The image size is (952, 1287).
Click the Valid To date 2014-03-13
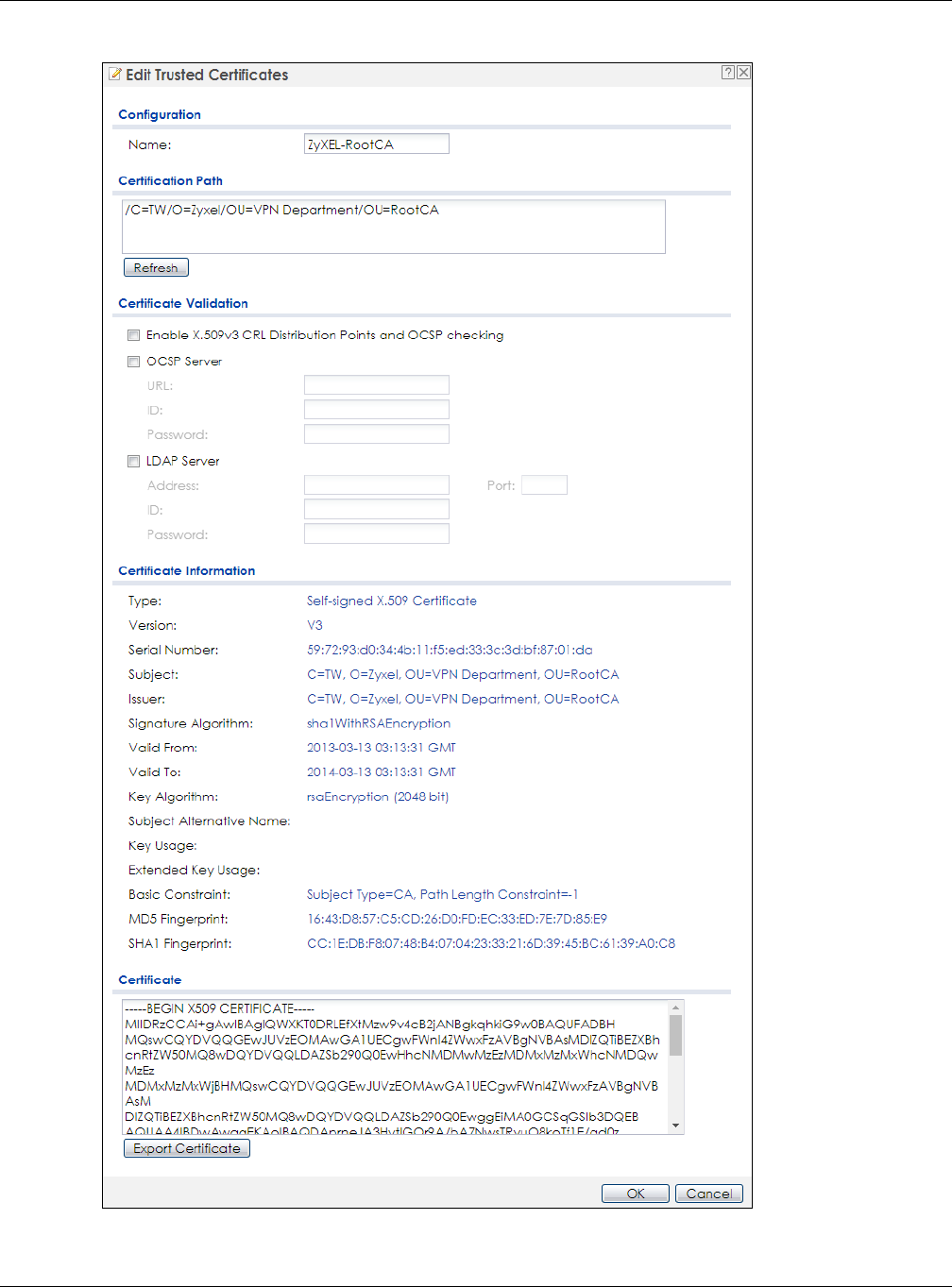(382, 772)
